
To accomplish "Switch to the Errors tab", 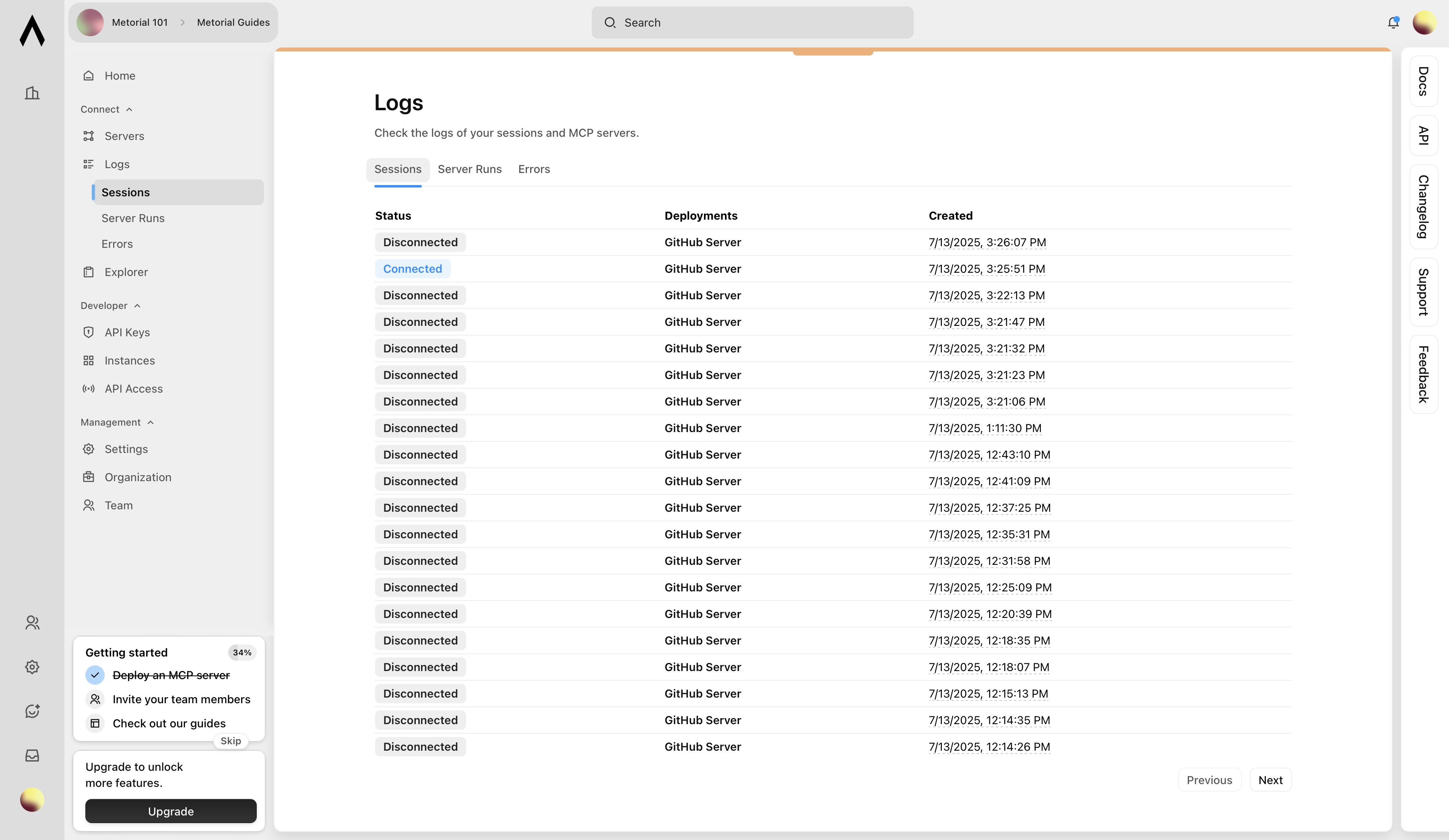I will pos(534,169).
